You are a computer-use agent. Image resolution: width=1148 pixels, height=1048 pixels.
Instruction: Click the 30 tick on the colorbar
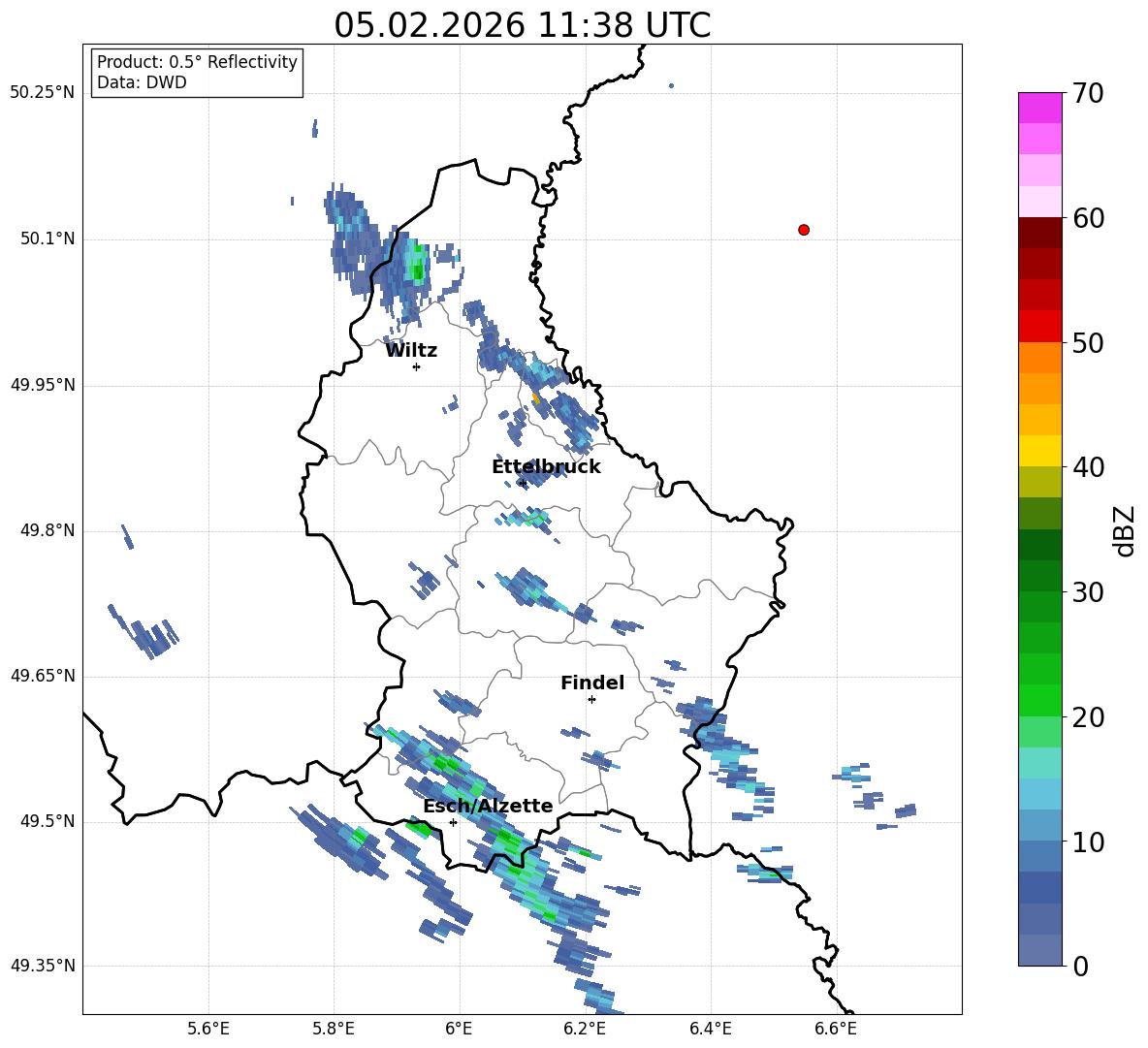click(x=1087, y=592)
